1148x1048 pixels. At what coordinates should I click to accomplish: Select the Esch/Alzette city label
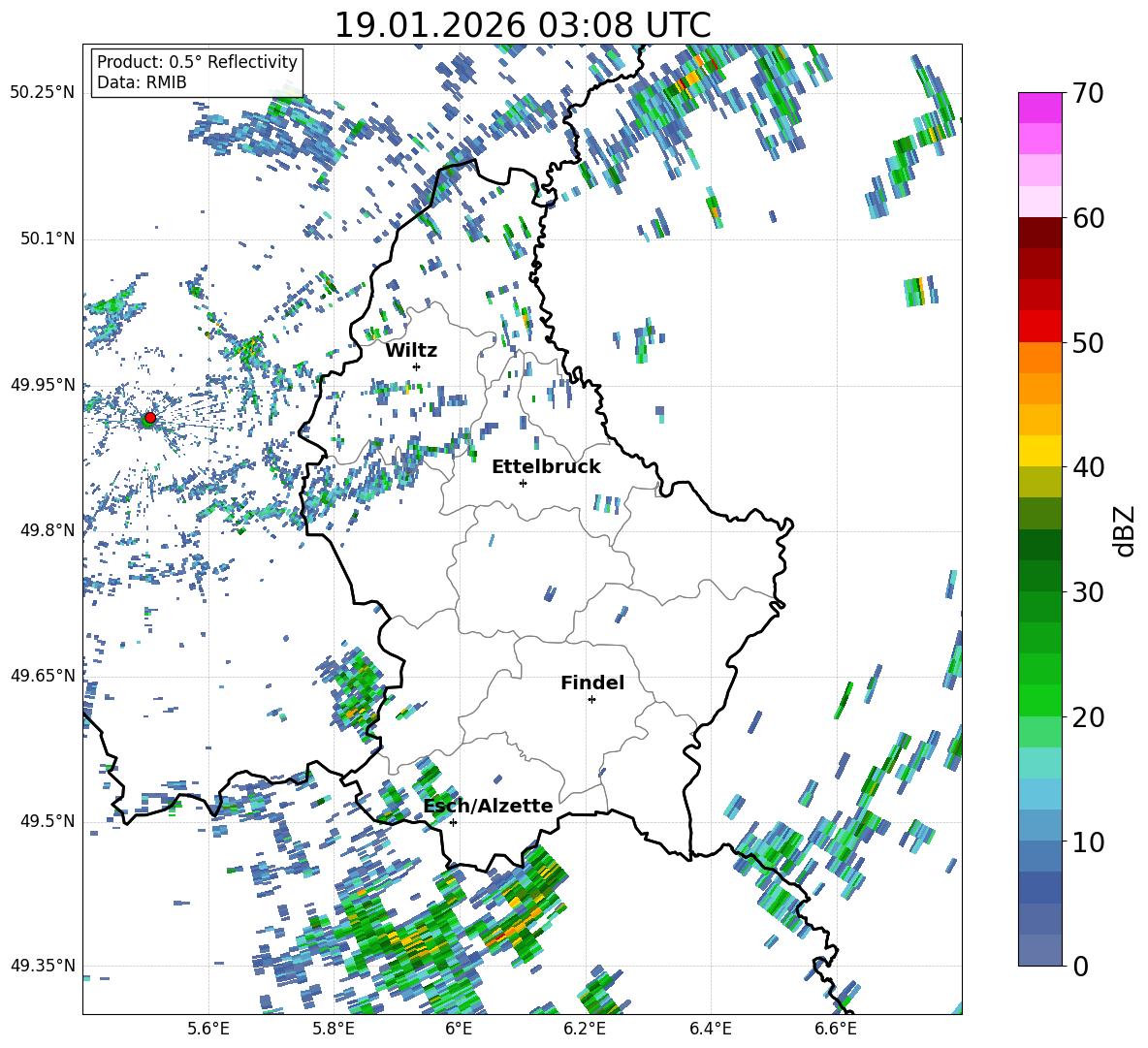coord(489,806)
